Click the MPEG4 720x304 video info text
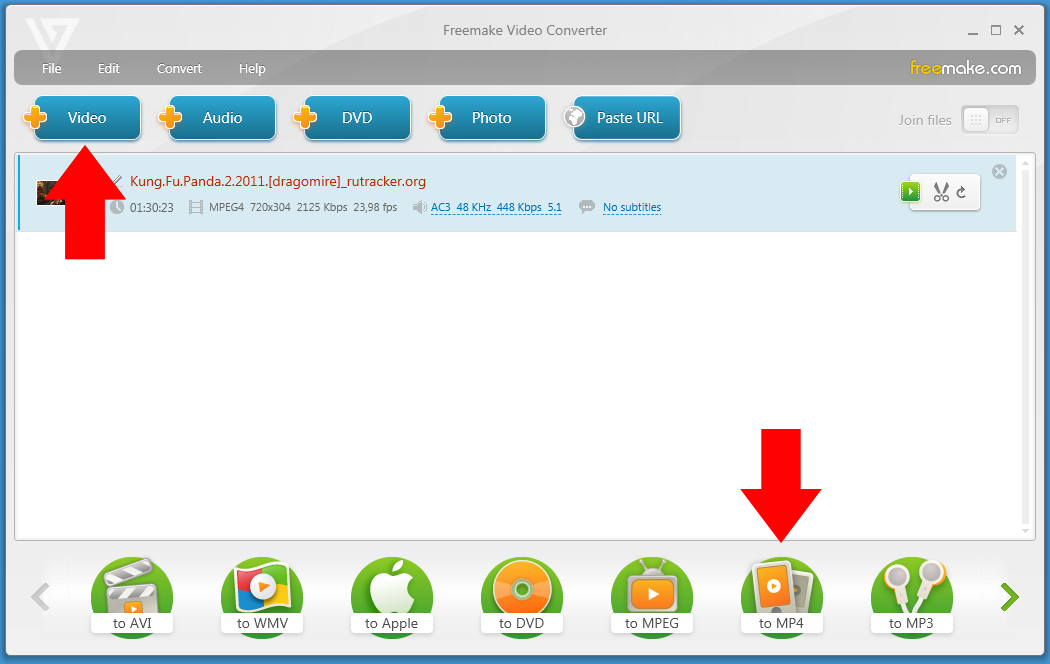Viewport: 1050px width, 664px height. [x=303, y=208]
